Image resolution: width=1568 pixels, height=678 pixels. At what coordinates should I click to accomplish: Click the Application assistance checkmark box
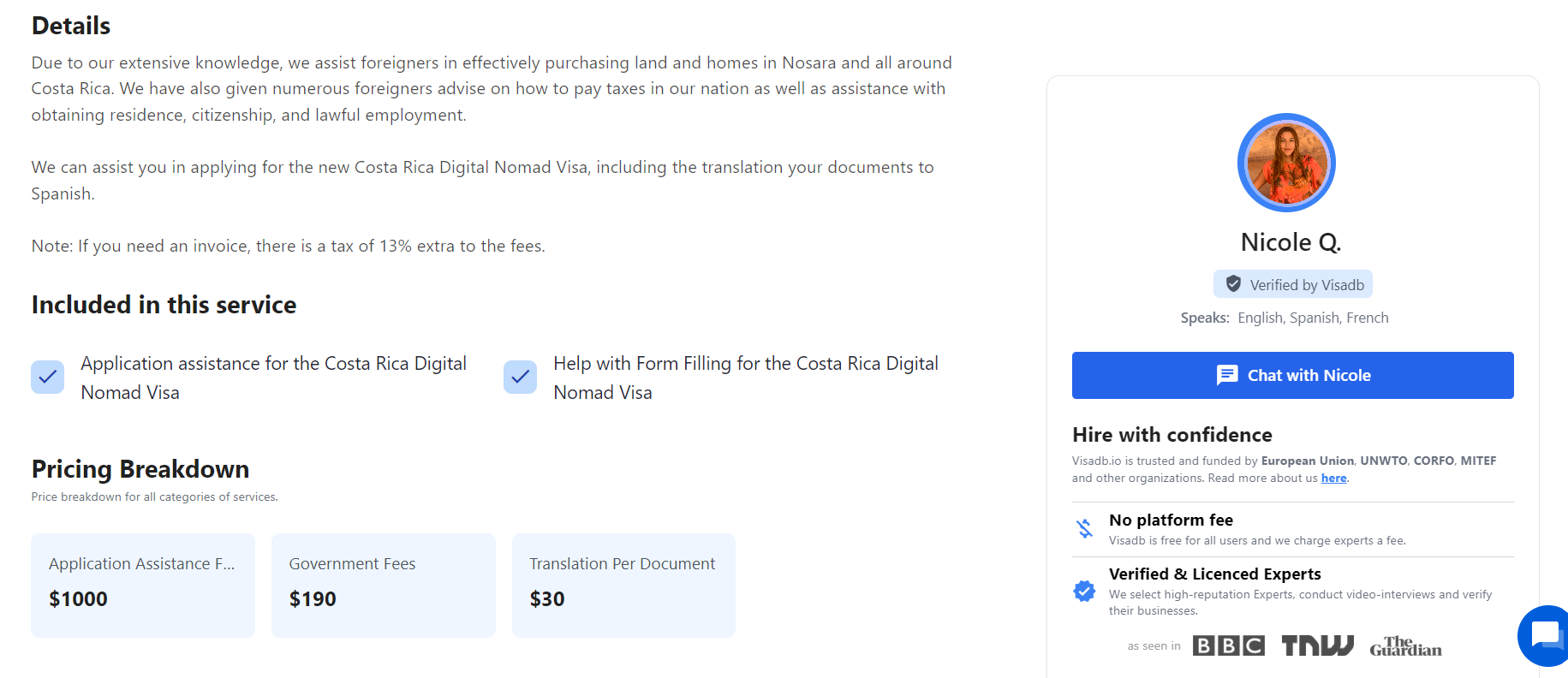coord(48,377)
